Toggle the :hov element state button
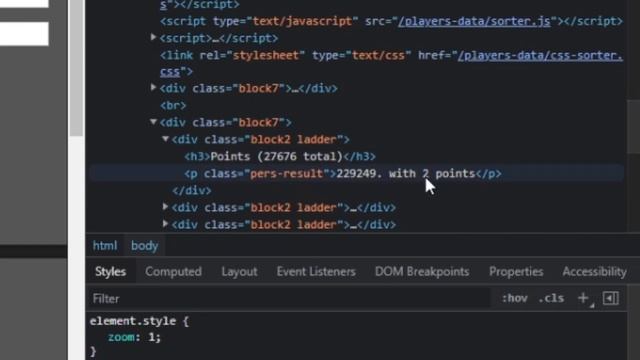The image size is (640, 360). (515, 298)
